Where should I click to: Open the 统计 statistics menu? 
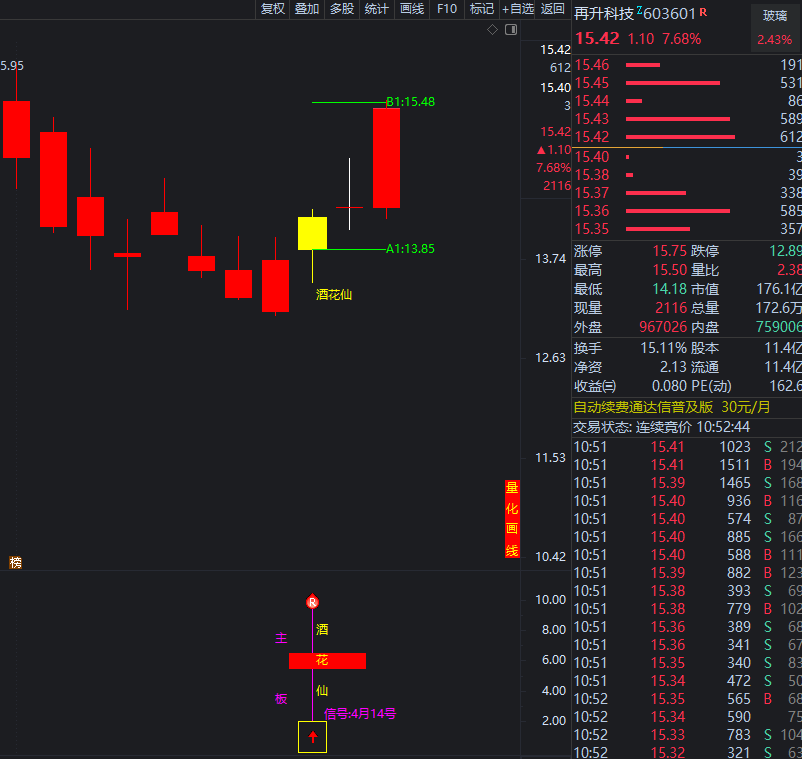[377, 9]
